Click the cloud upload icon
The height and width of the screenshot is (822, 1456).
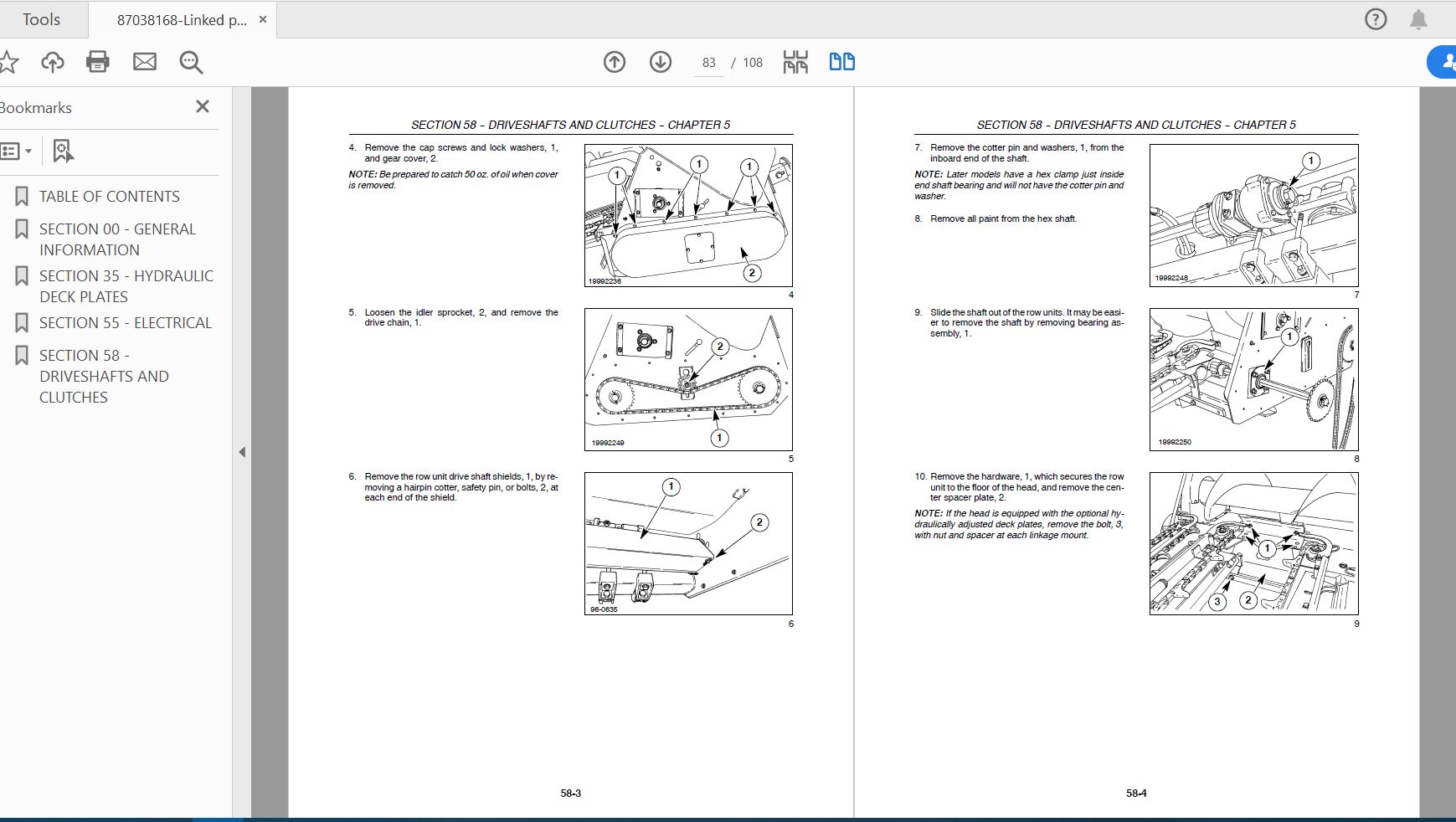click(x=53, y=62)
